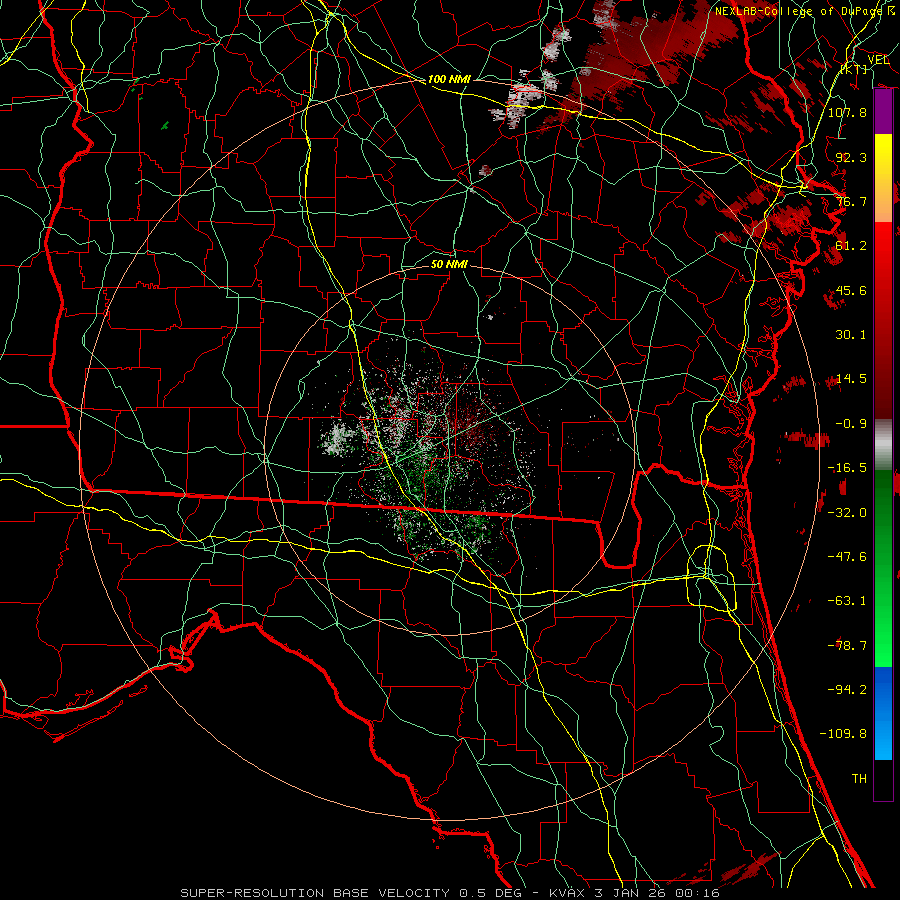
Task: Pick the blue band on the color bar
Action: click(x=883, y=713)
